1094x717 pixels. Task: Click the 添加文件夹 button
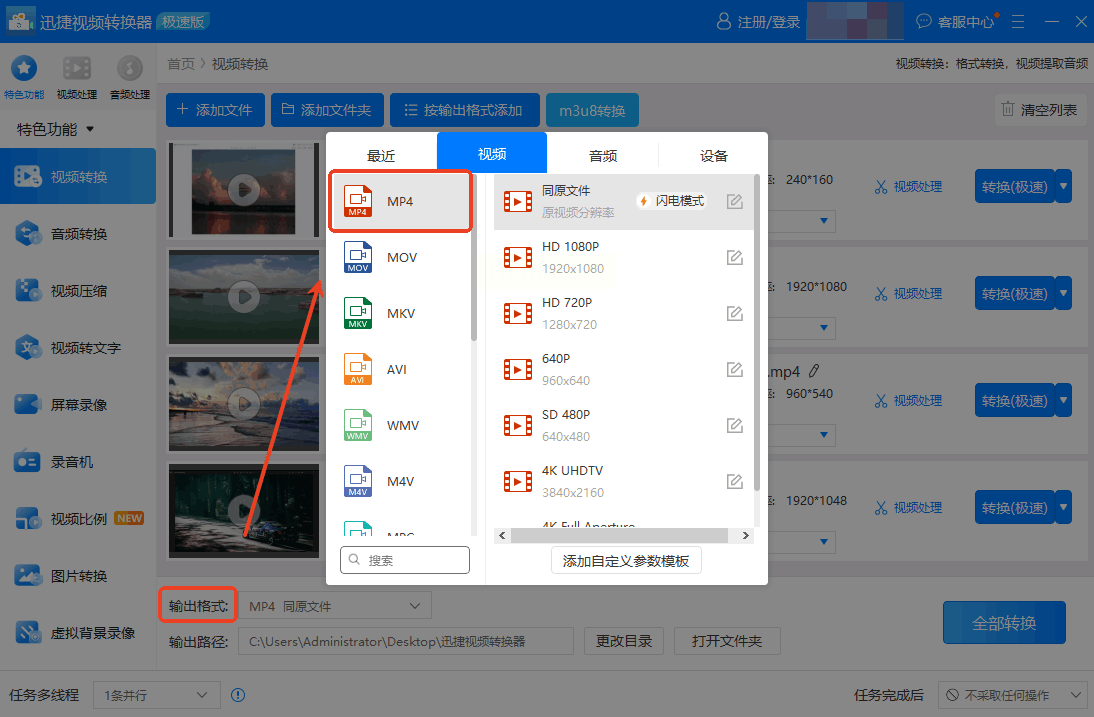click(327, 110)
